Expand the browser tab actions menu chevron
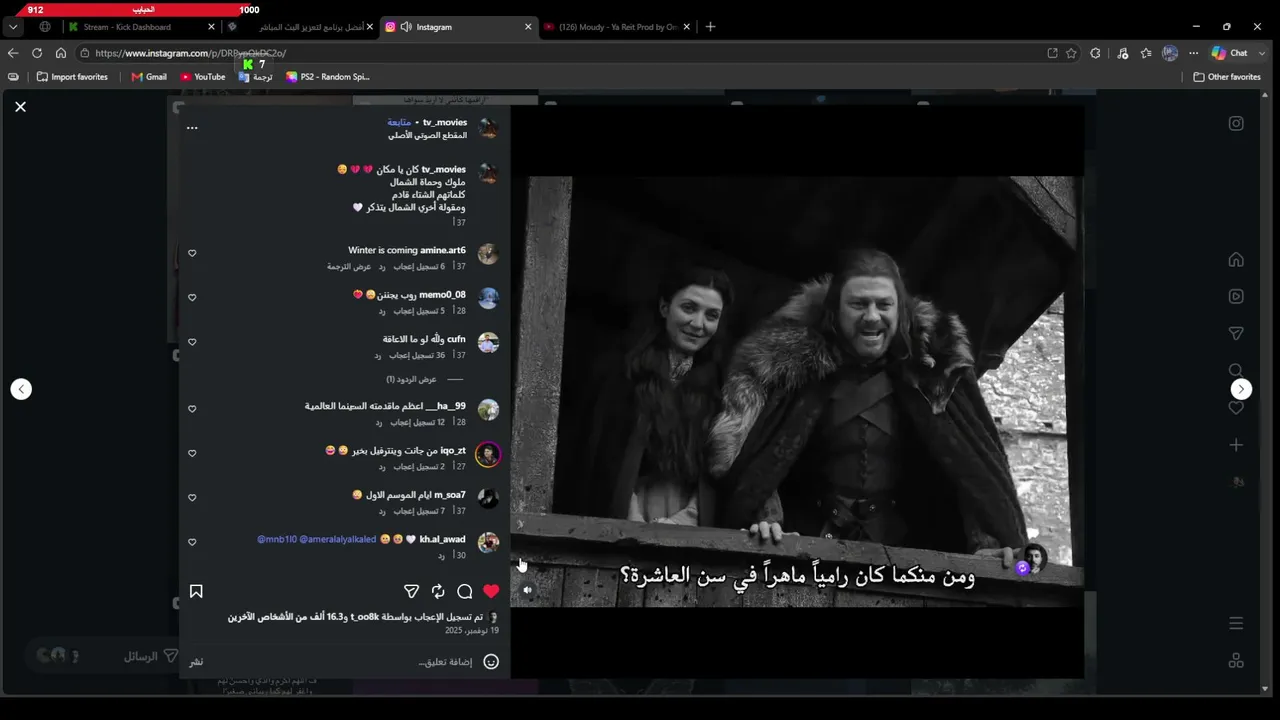The width and height of the screenshot is (1280, 720). [14, 27]
